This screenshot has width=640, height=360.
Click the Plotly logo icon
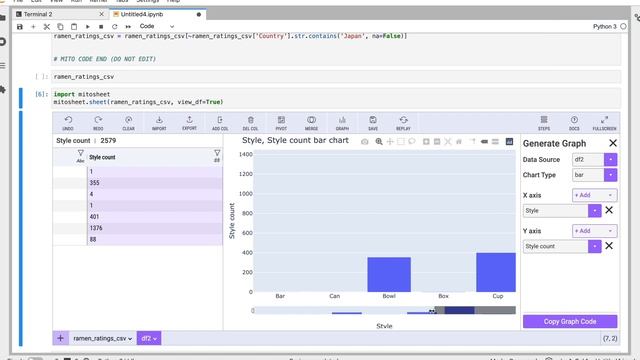(509, 142)
